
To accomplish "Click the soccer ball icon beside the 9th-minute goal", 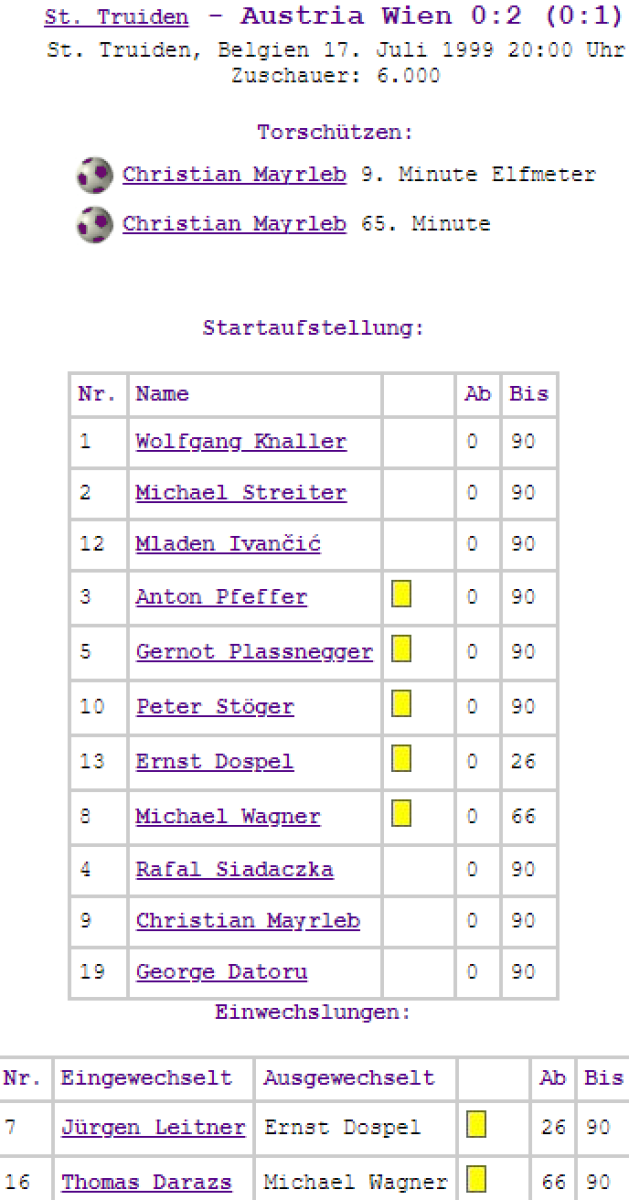I will pyautogui.click(x=94, y=175).
